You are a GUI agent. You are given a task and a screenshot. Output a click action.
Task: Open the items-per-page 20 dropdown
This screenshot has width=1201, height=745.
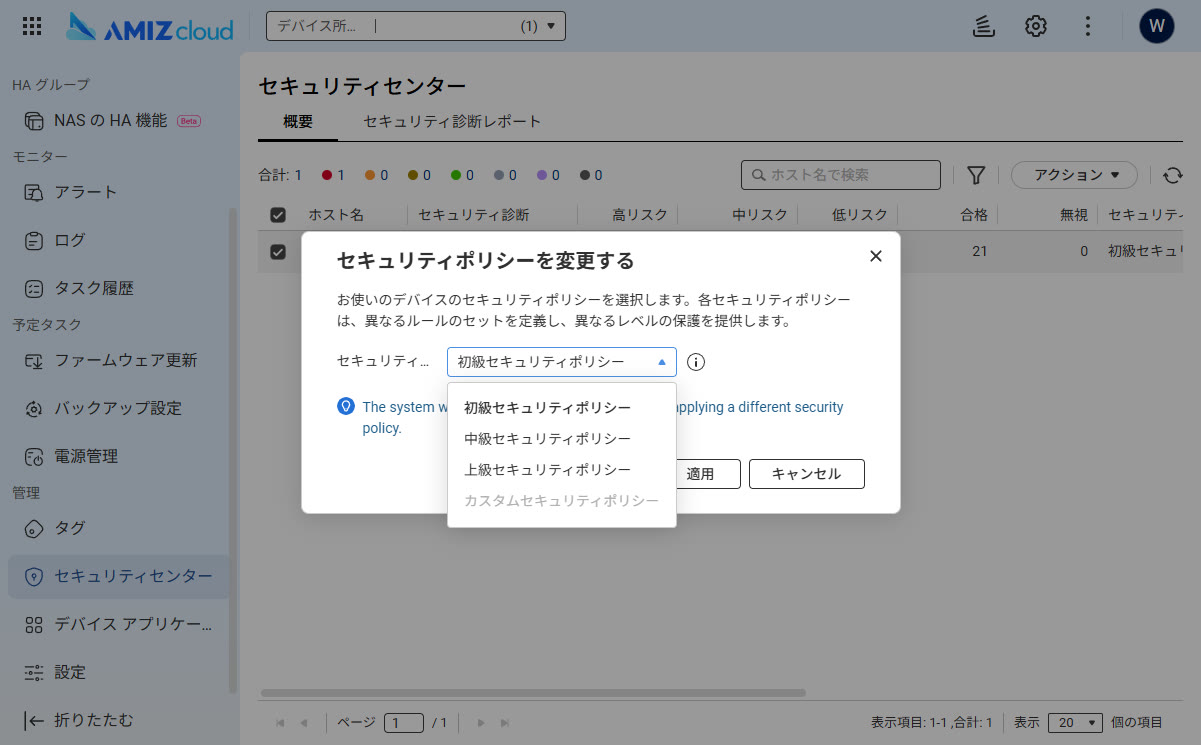click(1079, 722)
